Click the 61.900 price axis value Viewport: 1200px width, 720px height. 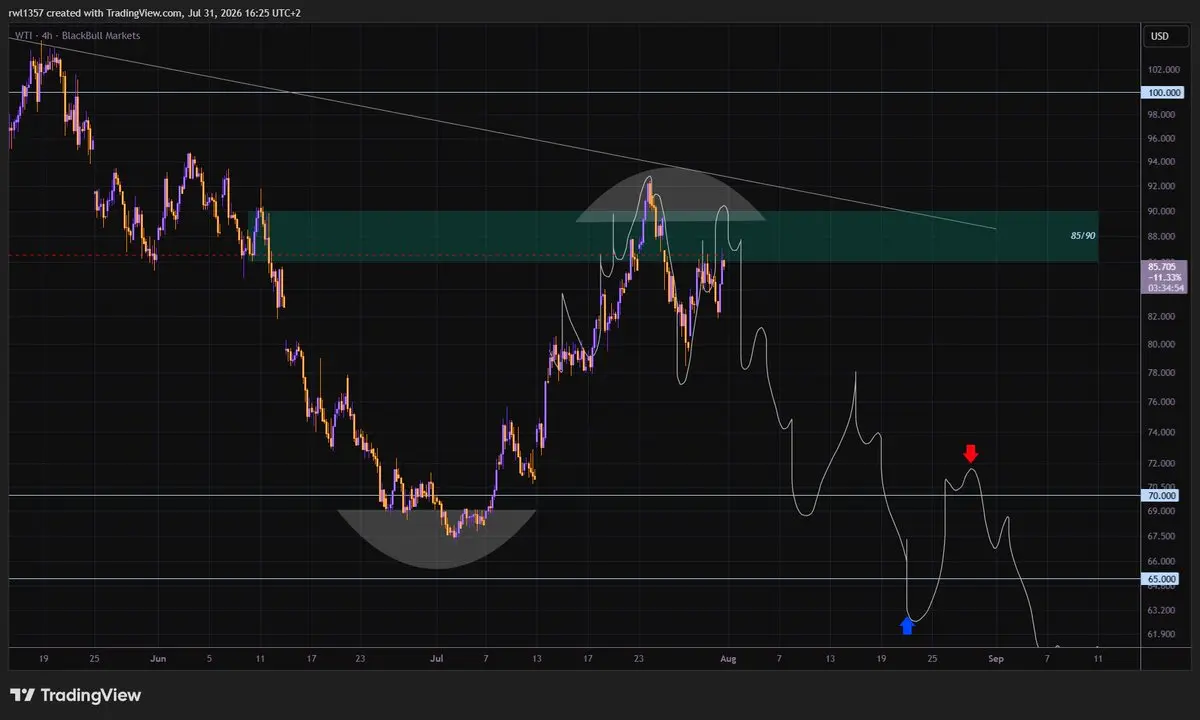point(1163,634)
